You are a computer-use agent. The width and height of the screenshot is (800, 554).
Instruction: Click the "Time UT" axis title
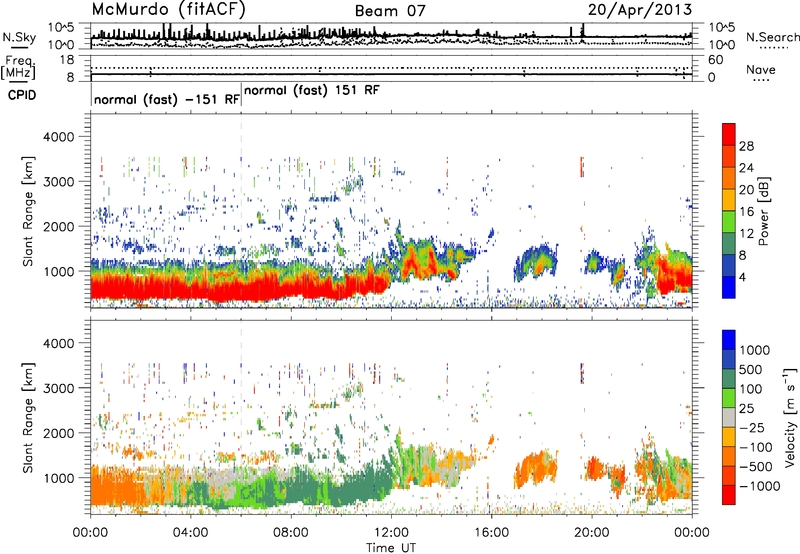tap(391, 547)
